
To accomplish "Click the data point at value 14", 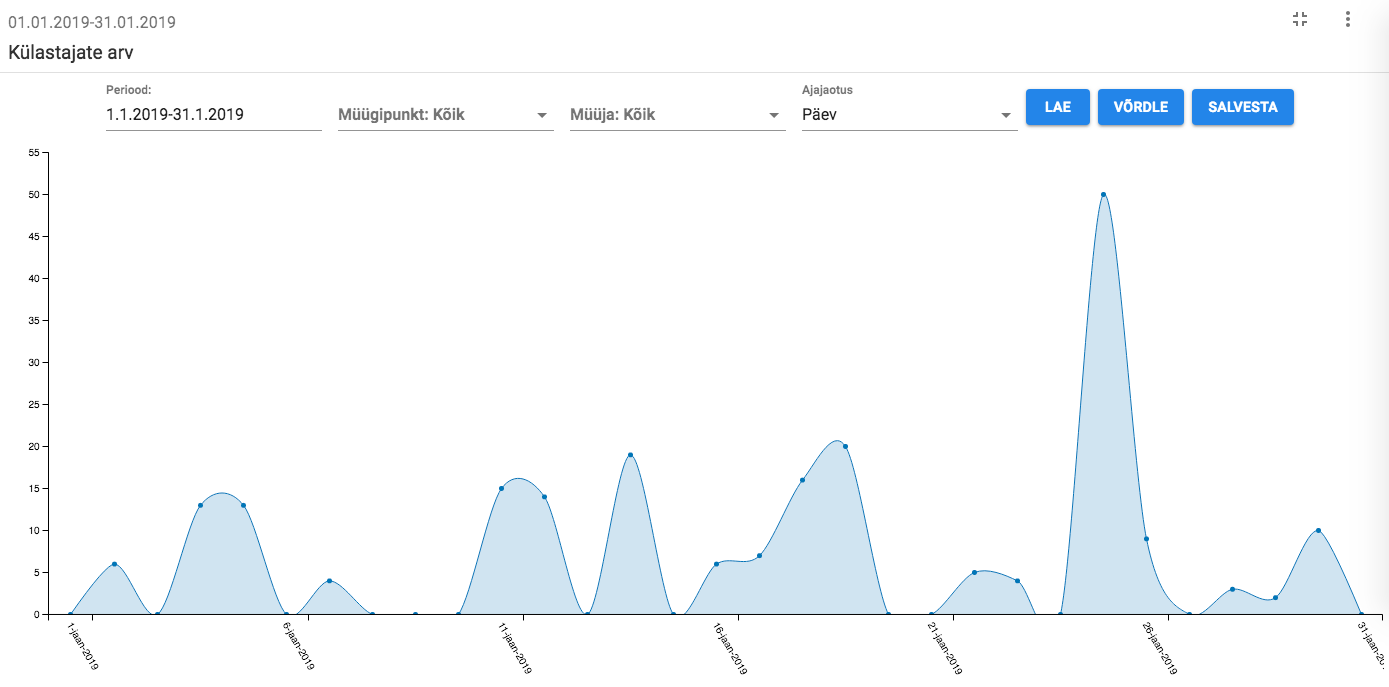I will click(544, 497).
